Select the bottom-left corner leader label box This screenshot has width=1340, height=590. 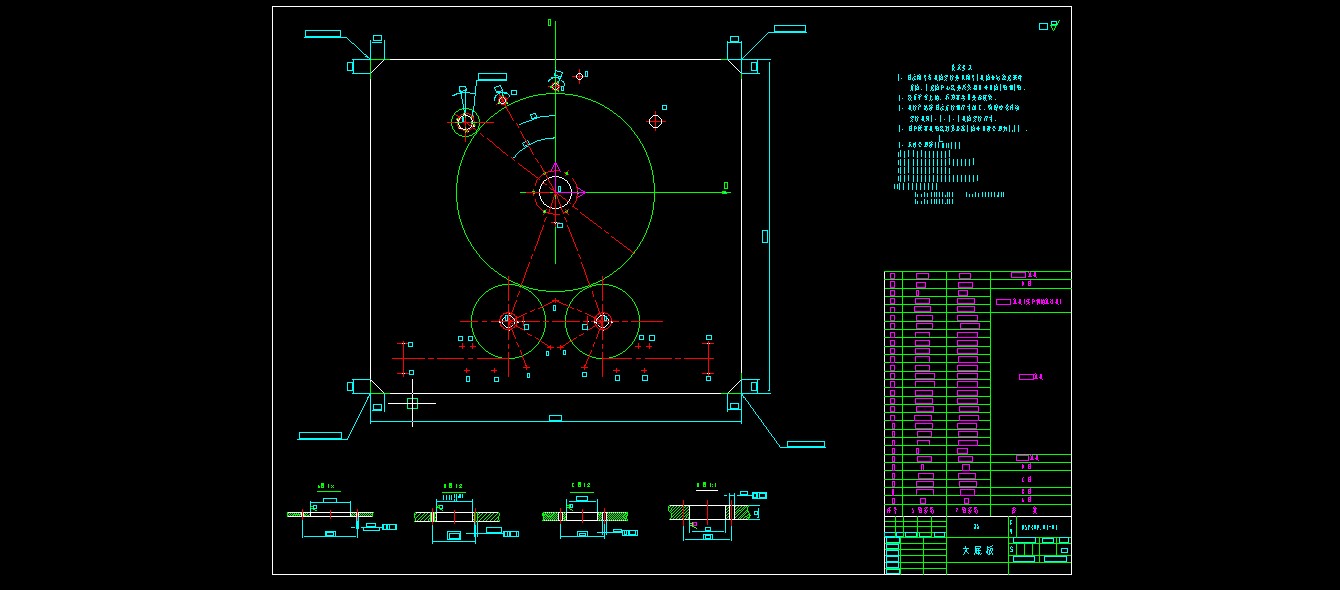(320, 436)
